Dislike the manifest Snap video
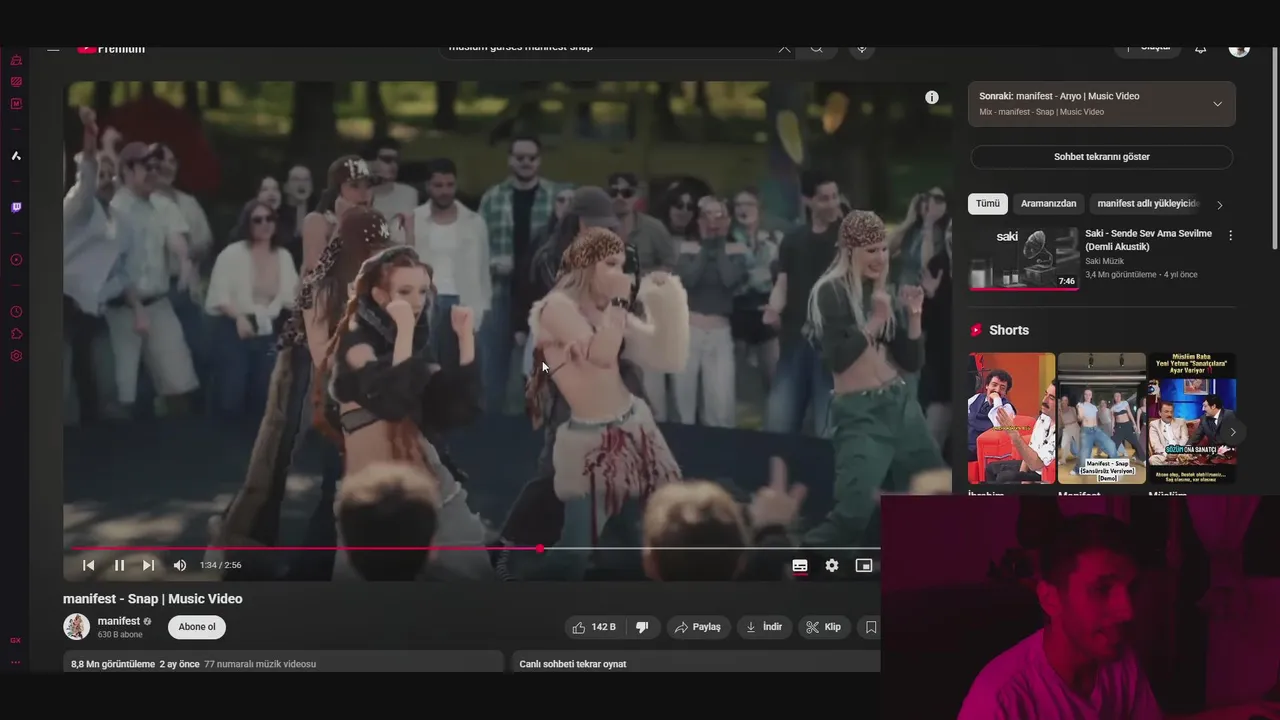 (x=642, y=627)
